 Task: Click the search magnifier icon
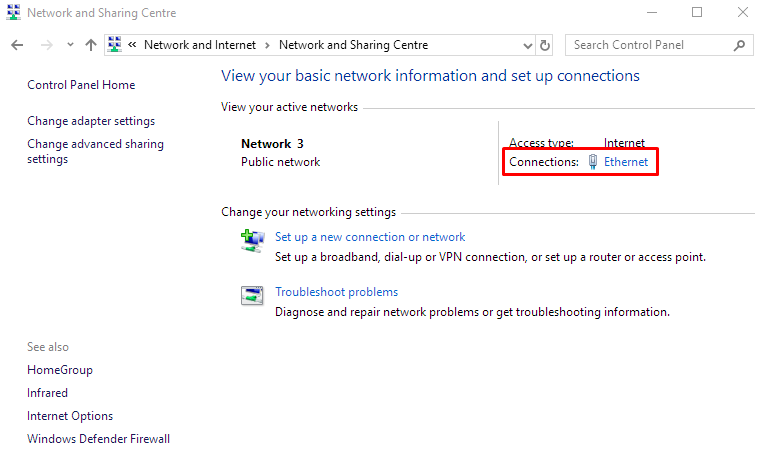[x=740, y=45]
